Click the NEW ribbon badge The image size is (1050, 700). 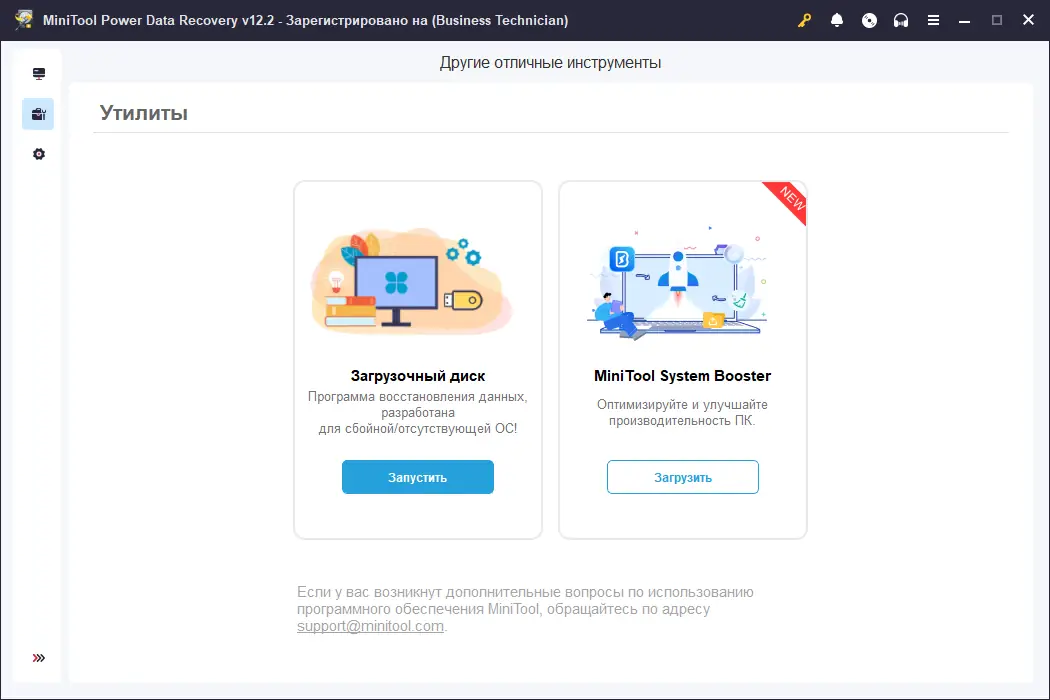[x=789, y=200]
